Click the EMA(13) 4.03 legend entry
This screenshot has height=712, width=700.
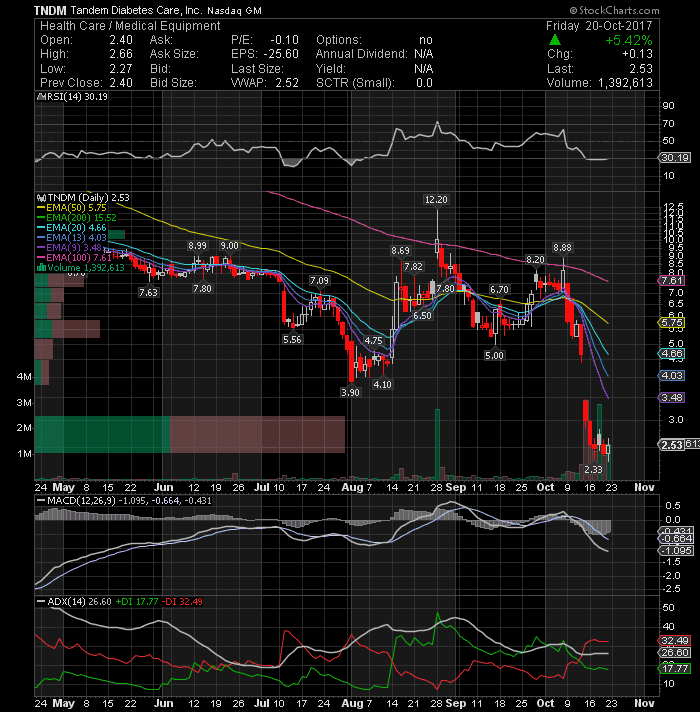click(72, 237)
